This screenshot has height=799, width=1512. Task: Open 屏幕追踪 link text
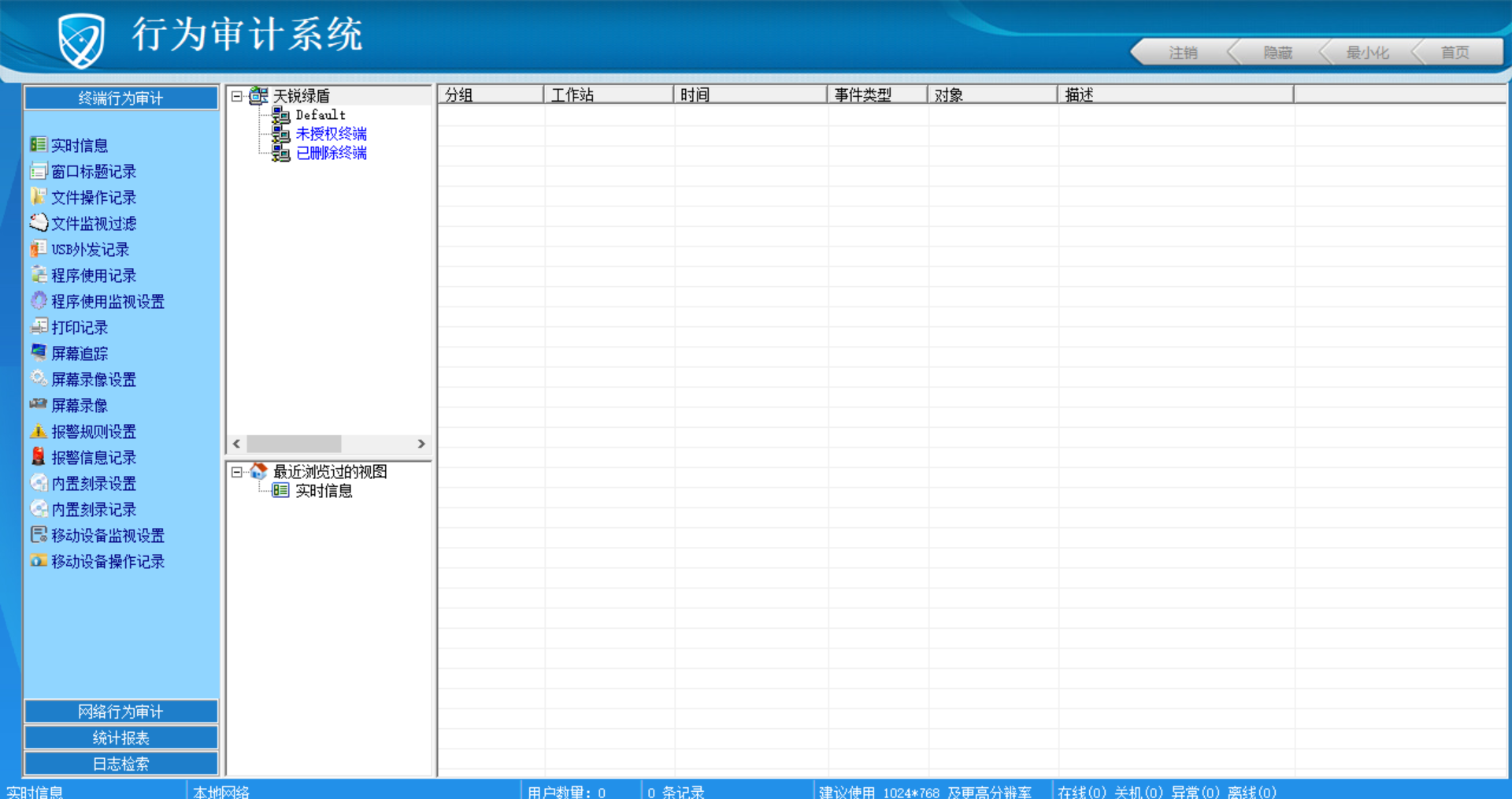[80, 353]
